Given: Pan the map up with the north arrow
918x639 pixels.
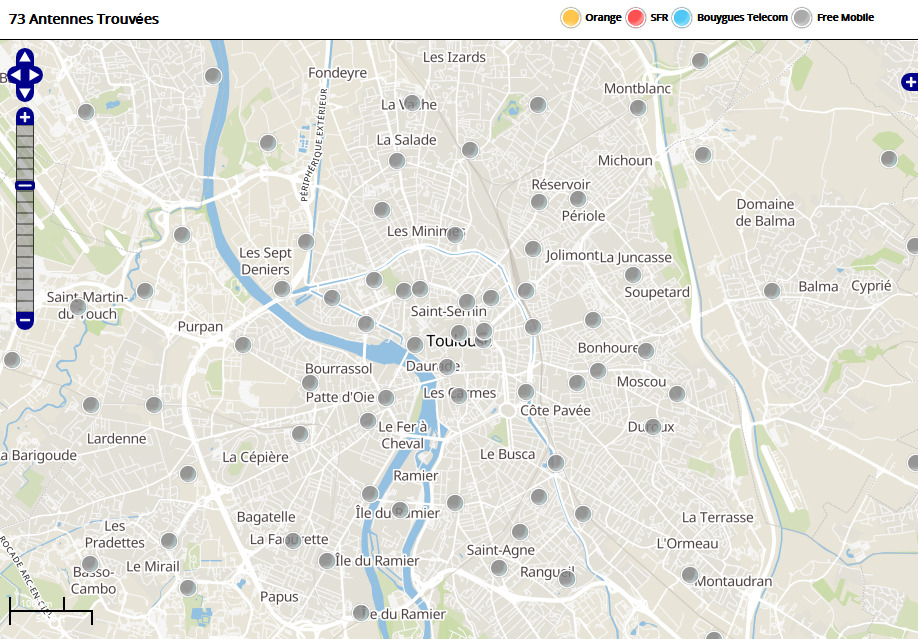Looking at the screenshot, I should pos(25,57).
